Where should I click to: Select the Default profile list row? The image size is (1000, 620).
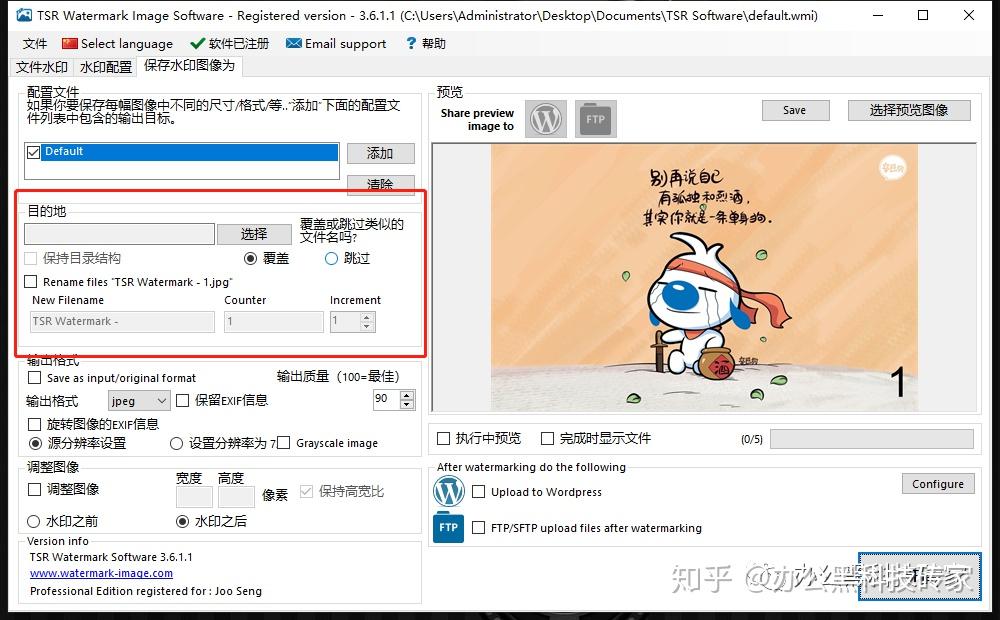(189, 152)
